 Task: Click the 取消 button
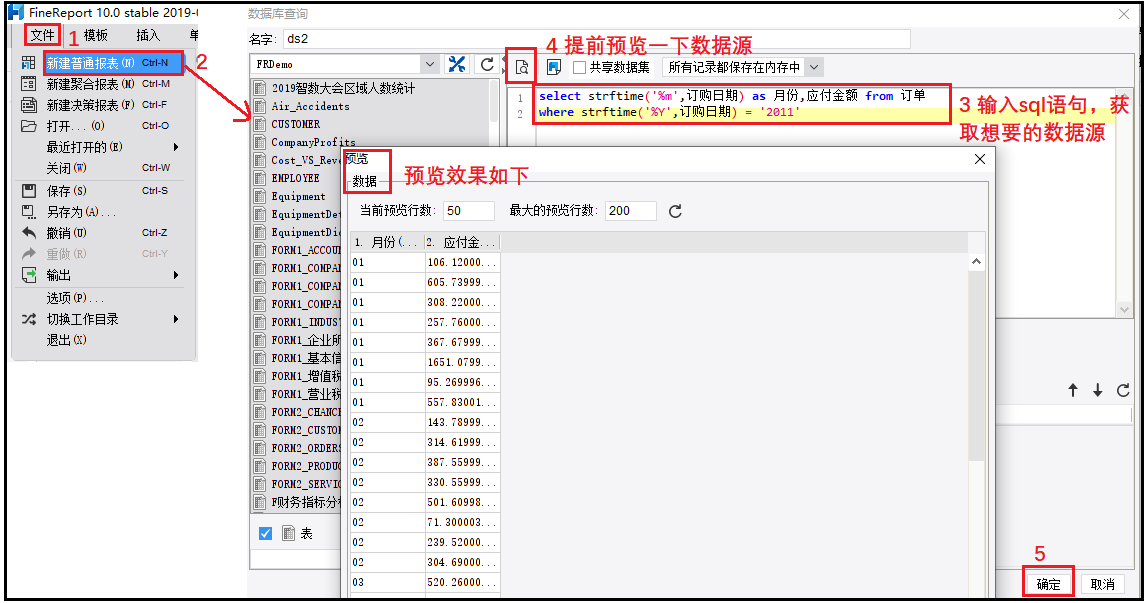click(1102, 584)
